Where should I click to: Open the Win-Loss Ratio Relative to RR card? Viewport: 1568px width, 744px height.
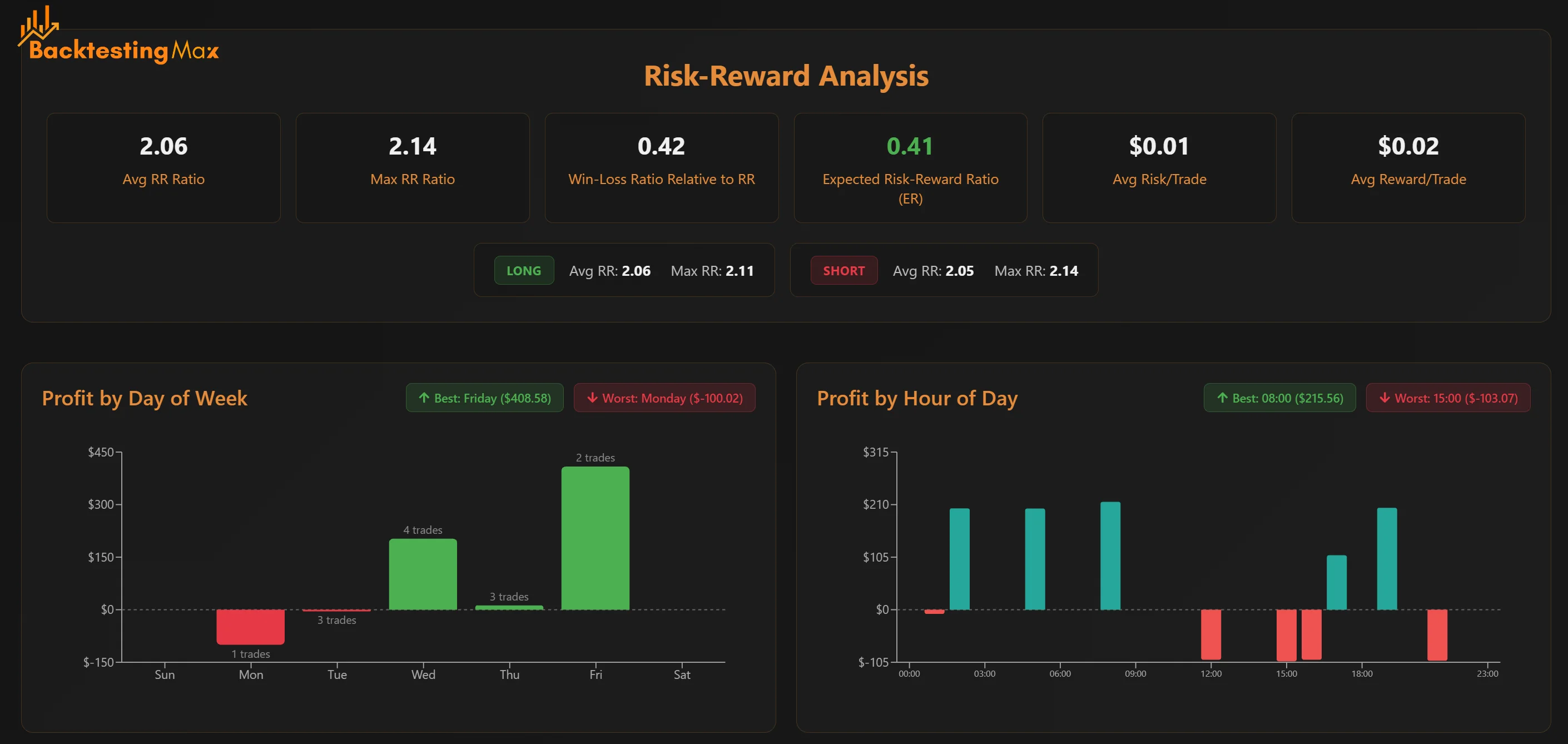662,167
